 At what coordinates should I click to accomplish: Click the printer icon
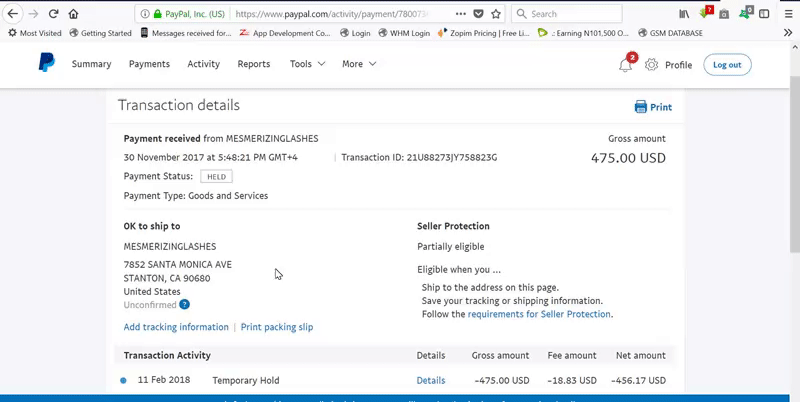tap(640, 107)
